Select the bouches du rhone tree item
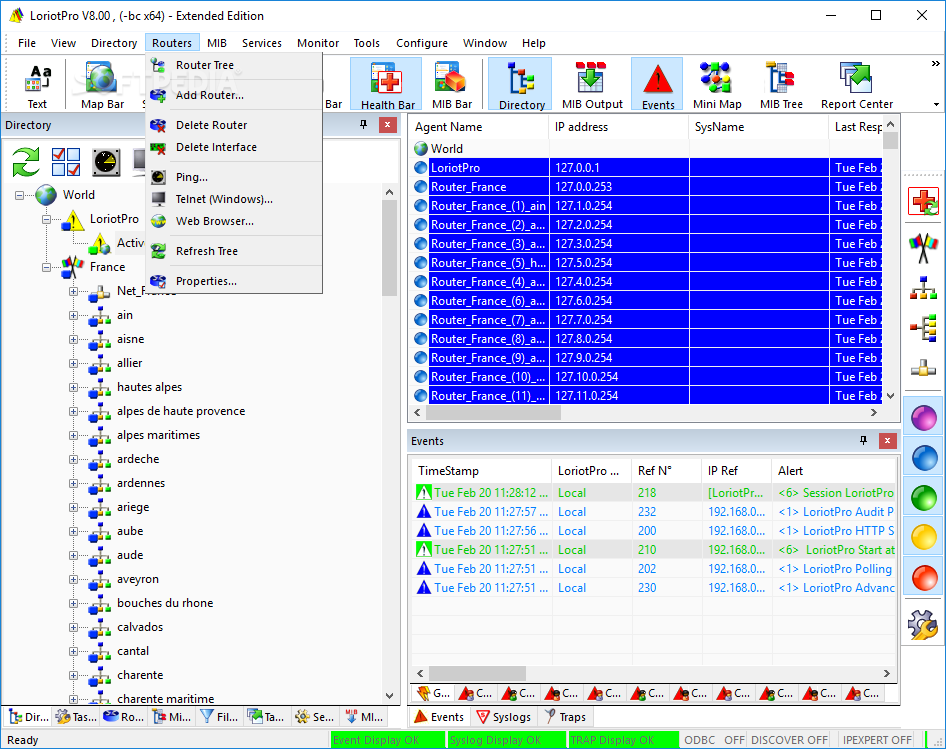This screenshot has width=946, height=749. point(165,603)
